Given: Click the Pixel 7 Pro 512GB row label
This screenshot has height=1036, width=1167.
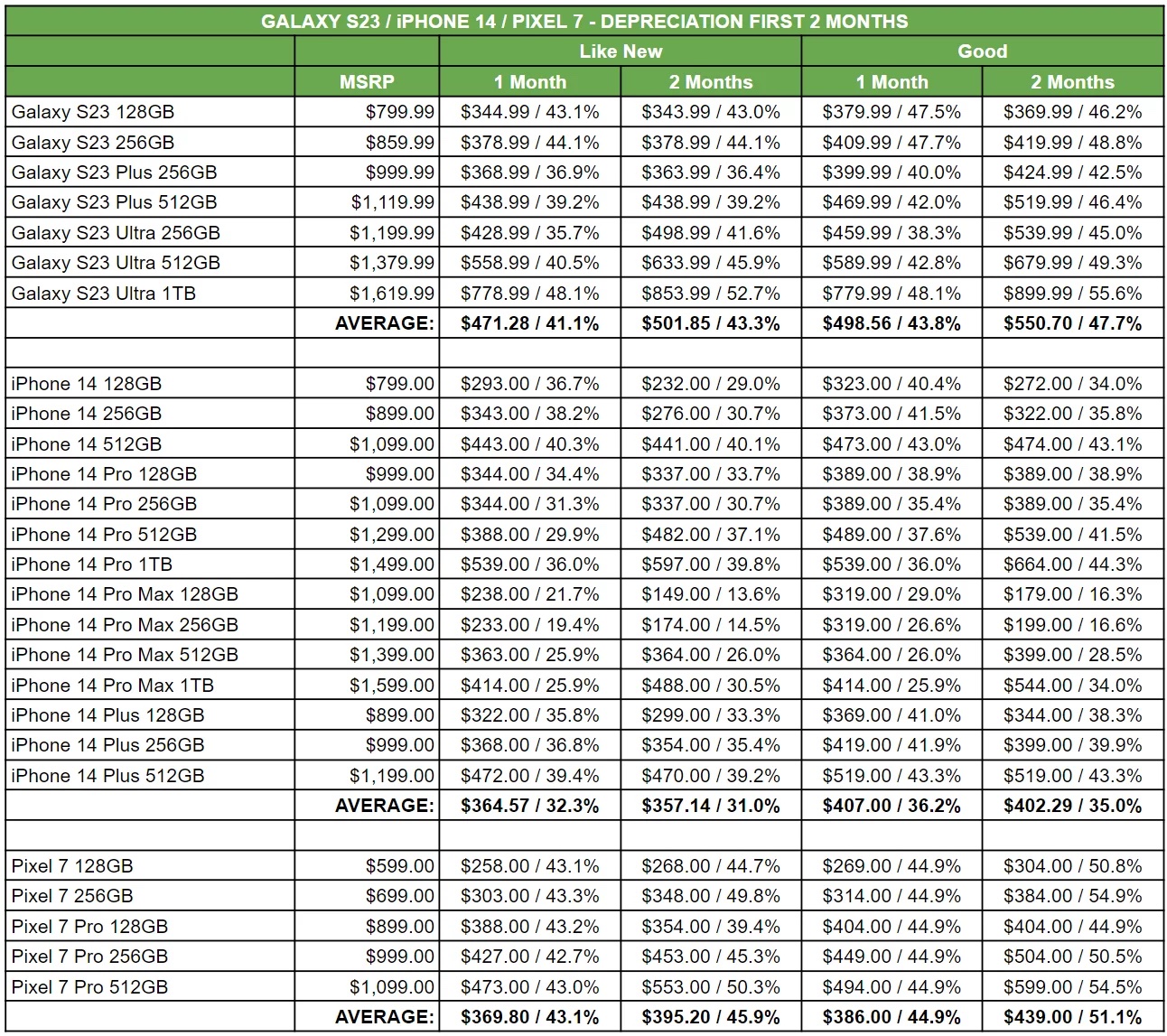Looking at the screenshot, I should (x=89, y=987).
